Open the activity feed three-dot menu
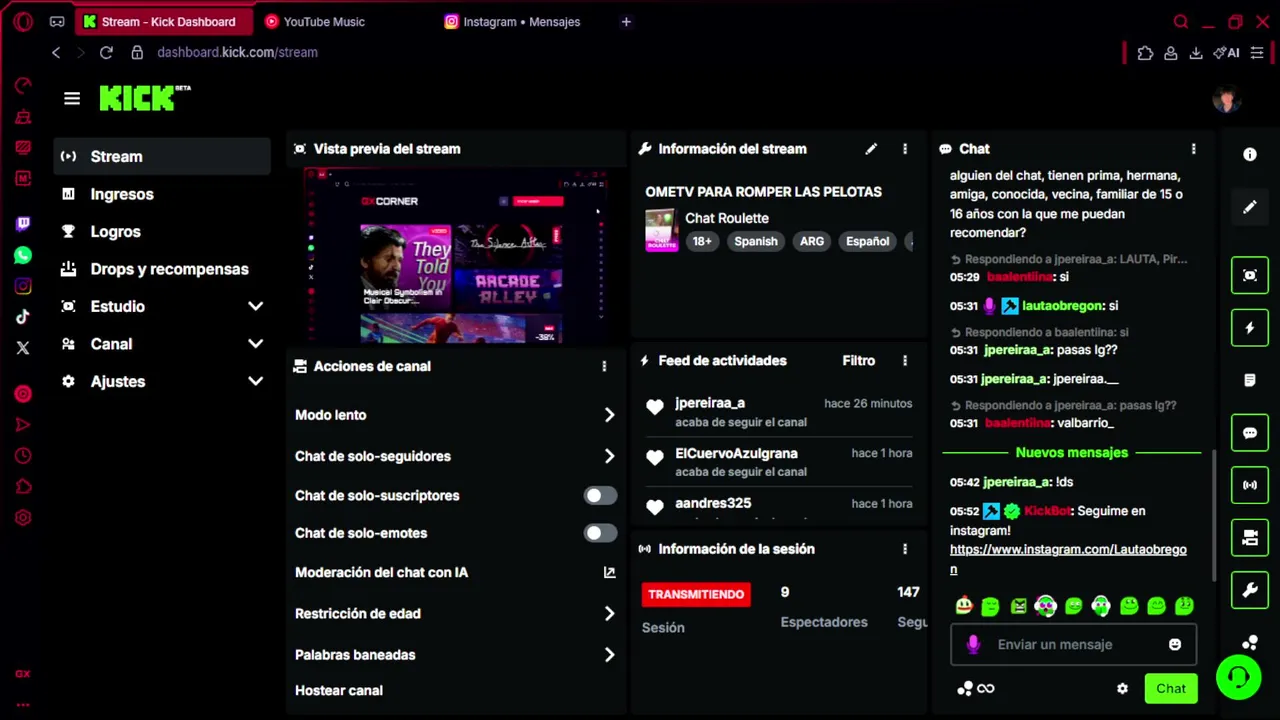 click(905, 361)
